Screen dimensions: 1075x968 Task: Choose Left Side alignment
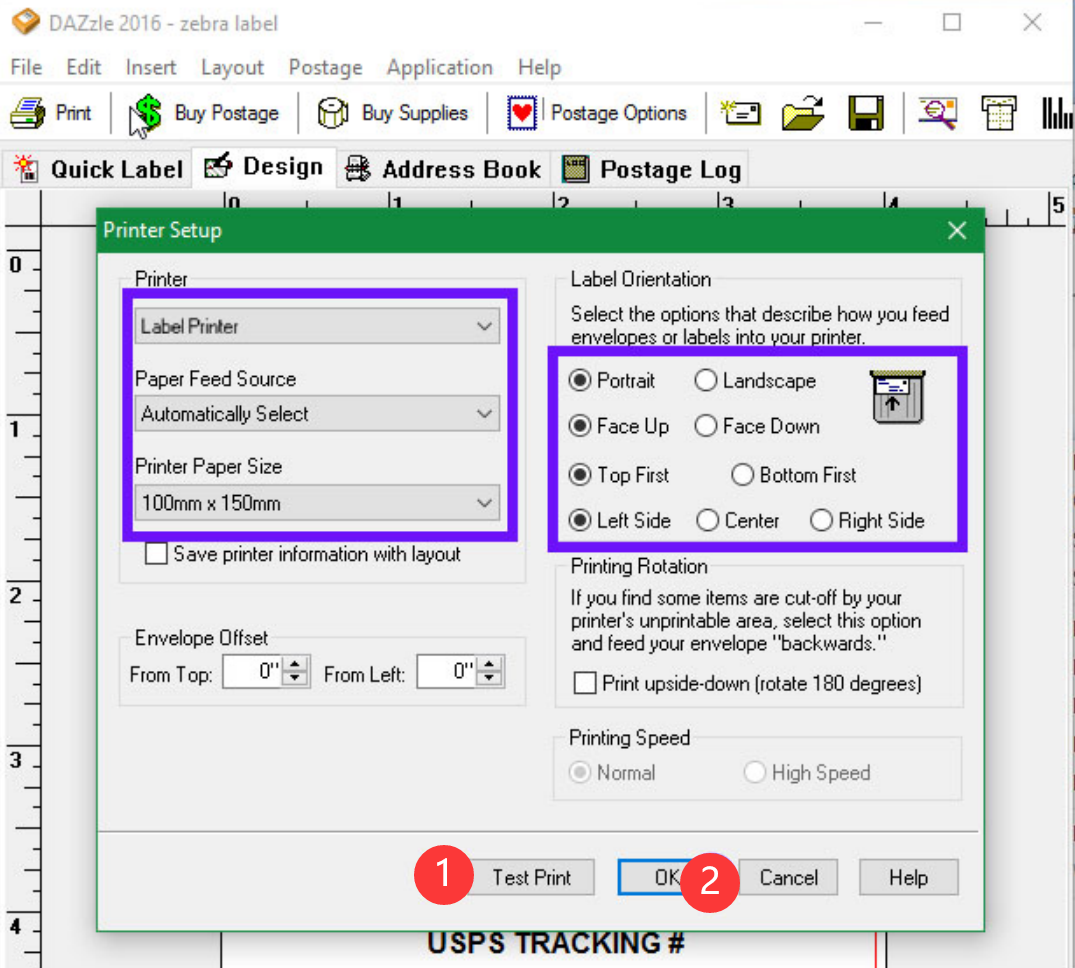pyautogui.click(x=619, y=521)
